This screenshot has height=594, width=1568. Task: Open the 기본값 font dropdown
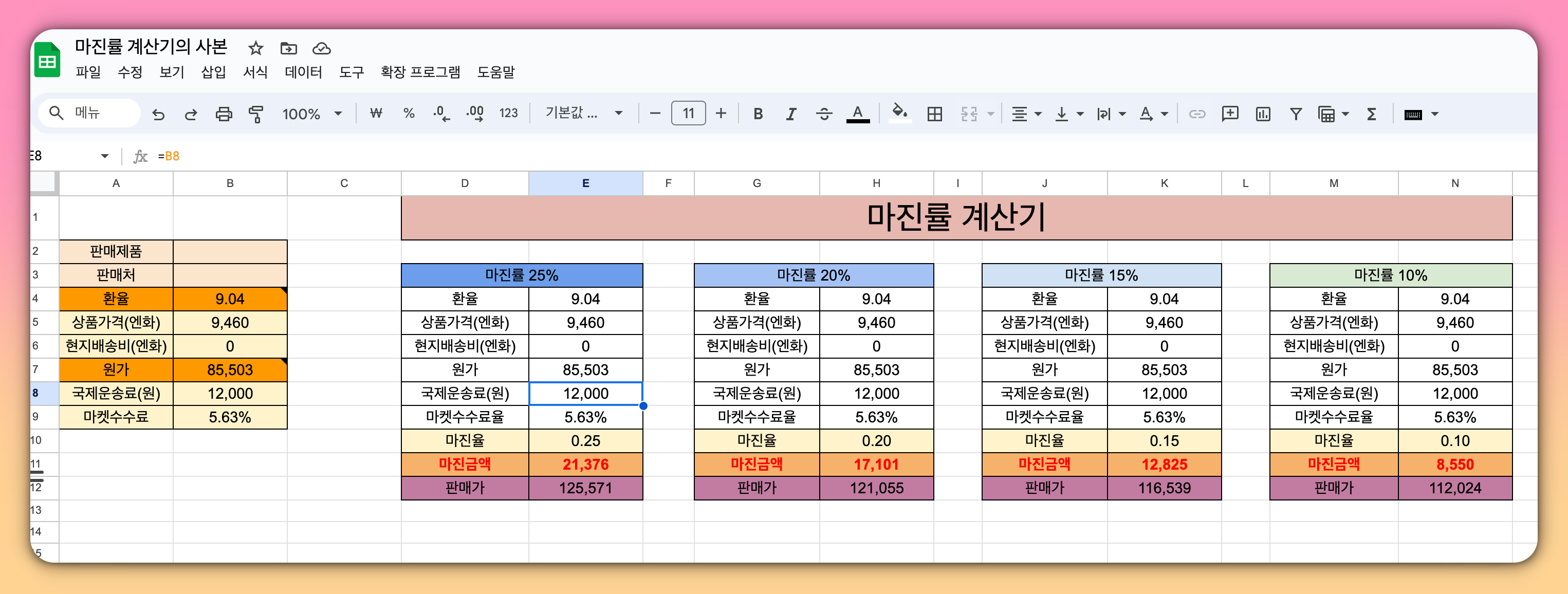tap(583, 113)
